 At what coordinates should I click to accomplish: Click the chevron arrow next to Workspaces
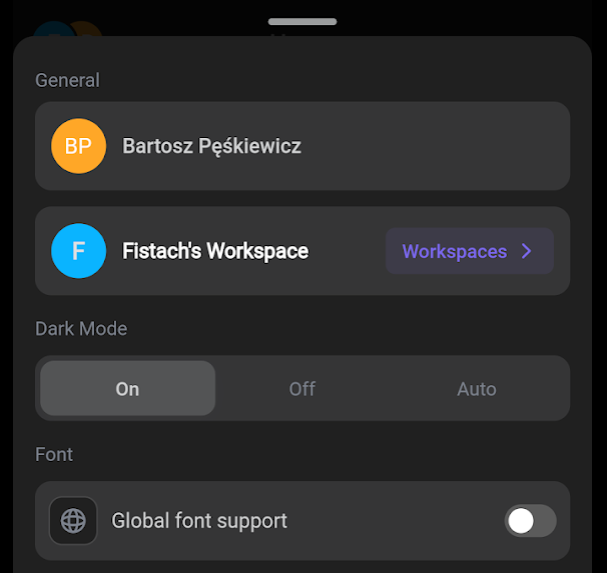(x=526, y=251)
